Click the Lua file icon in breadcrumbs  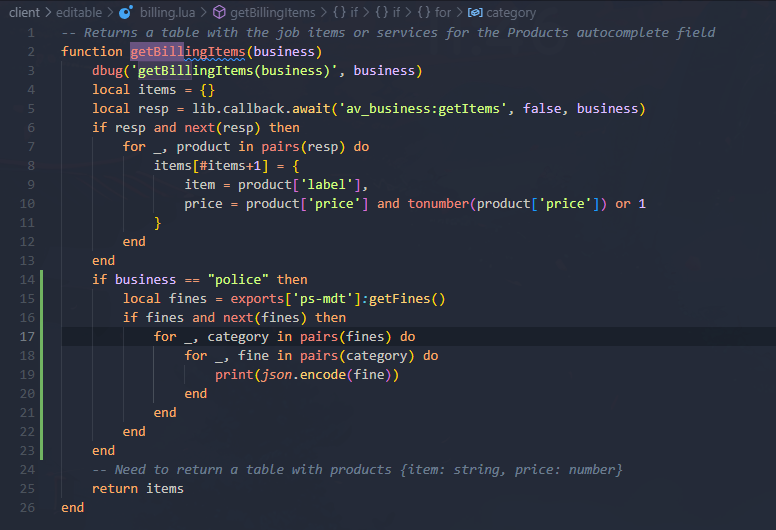click(125, 13)
